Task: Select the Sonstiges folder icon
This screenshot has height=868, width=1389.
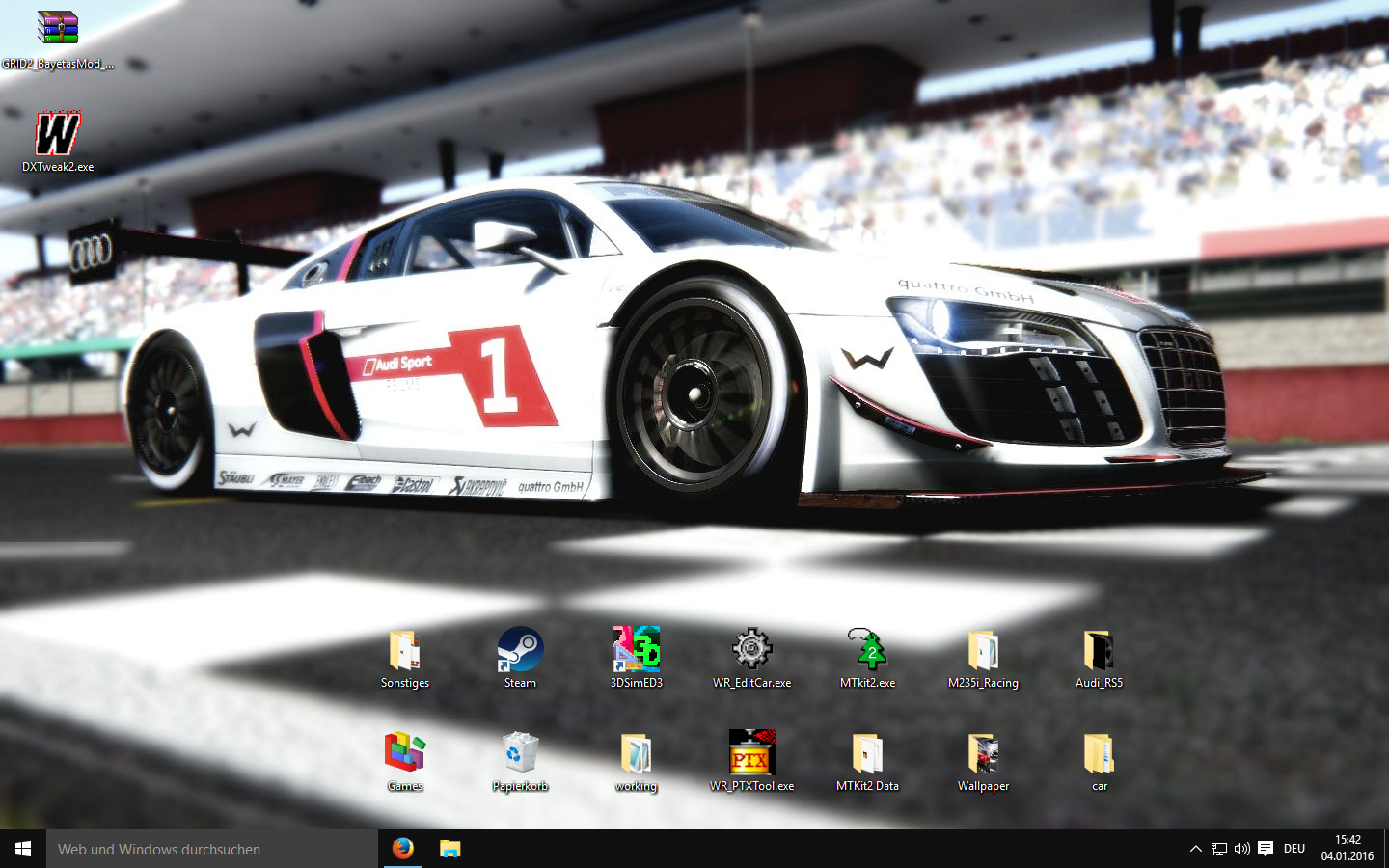Action: click(x=405, y=649)
